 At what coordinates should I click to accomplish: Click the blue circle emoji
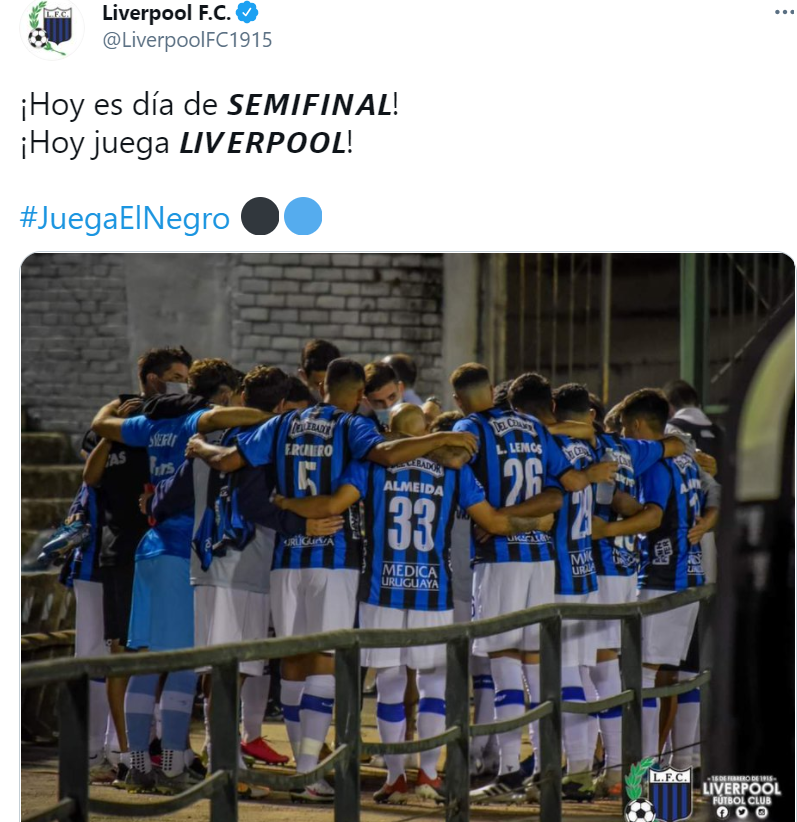tap(303, 216)
